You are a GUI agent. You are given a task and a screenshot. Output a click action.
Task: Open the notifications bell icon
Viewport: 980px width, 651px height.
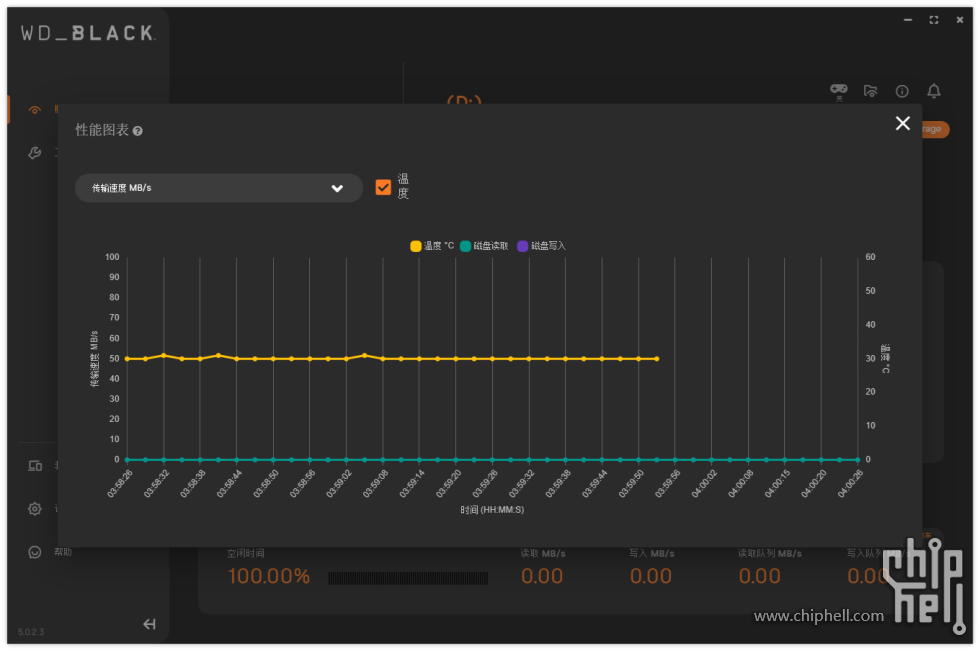934,91
